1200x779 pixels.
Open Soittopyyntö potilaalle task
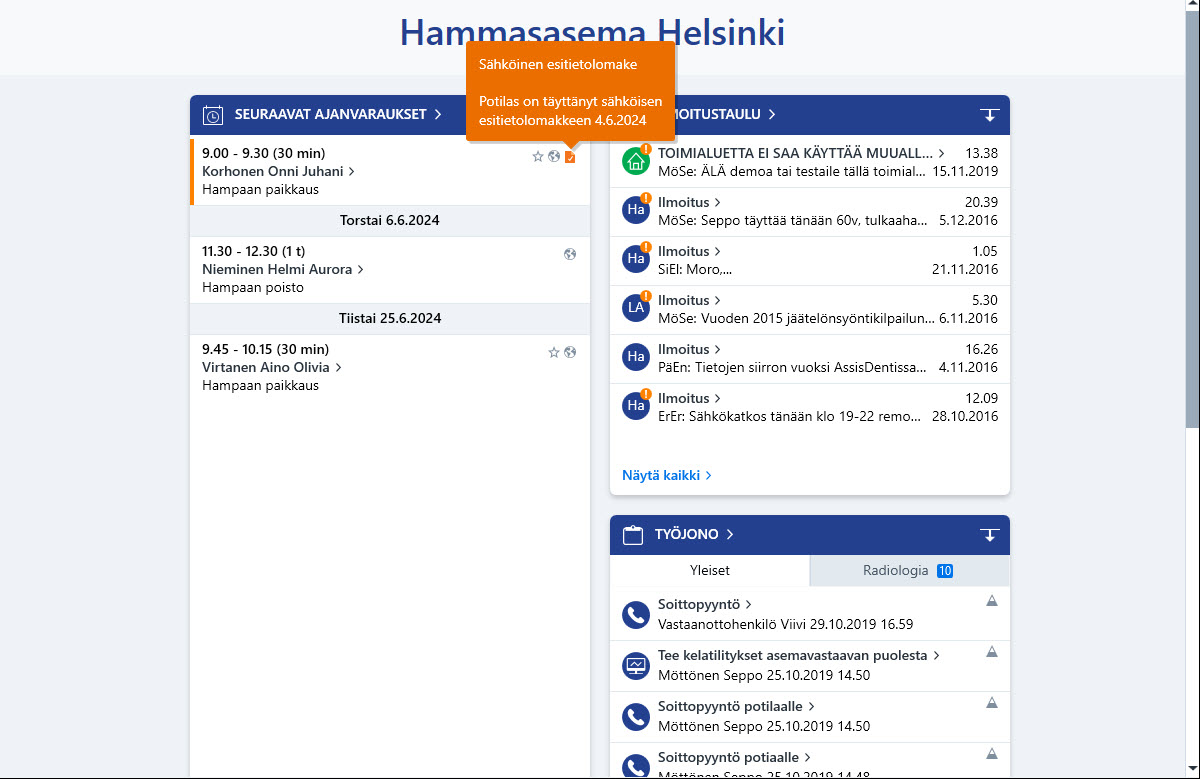[x=738, y=706]
